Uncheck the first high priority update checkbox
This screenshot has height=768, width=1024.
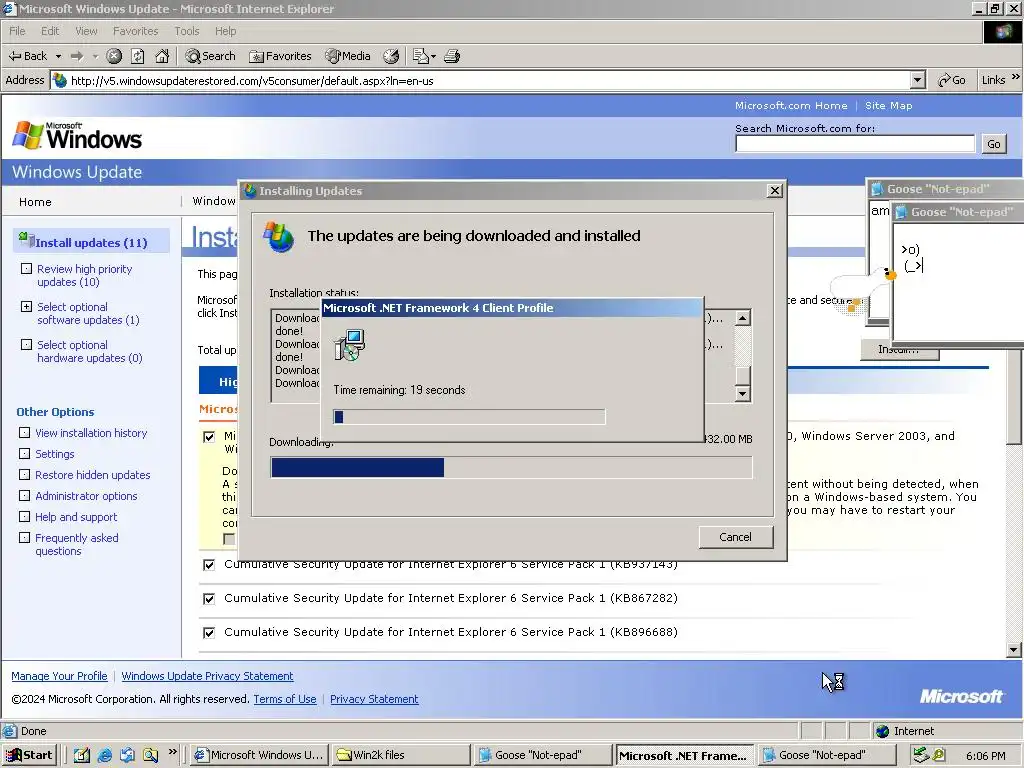tap(209, 437)
